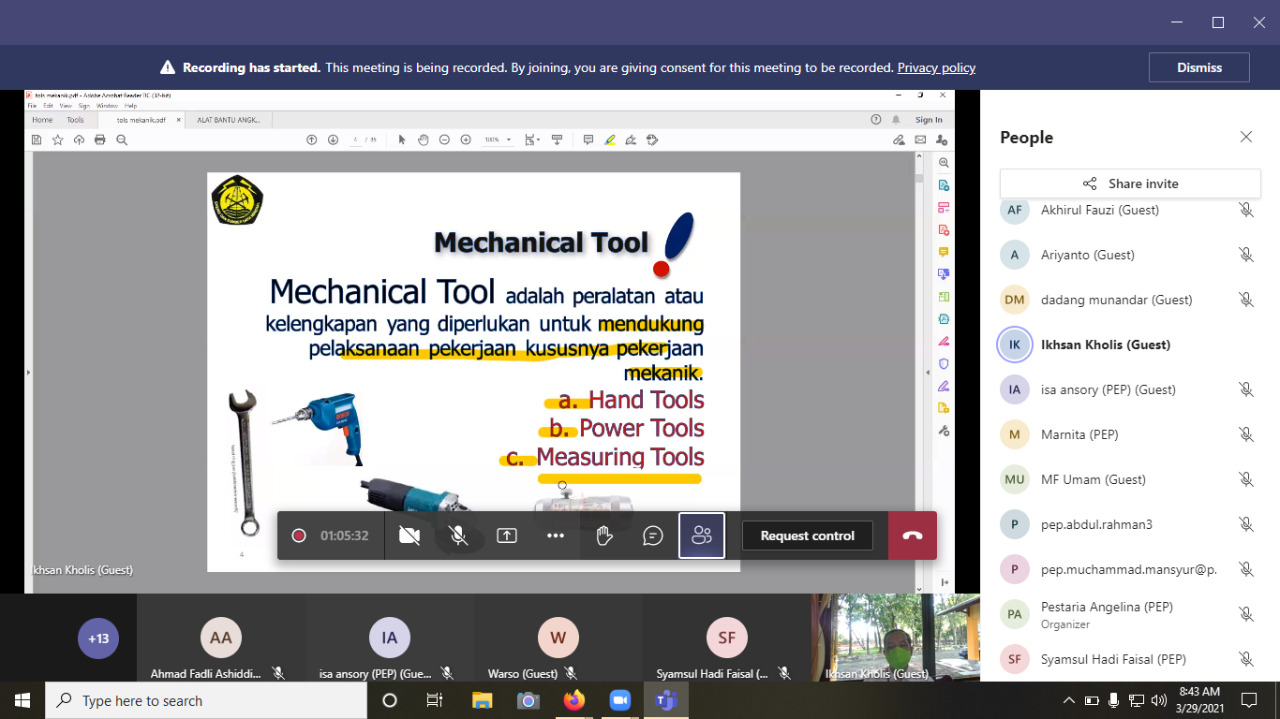Select Ikhsan Kholis (Guest) in People list
The height and width of the screenshot is (719, 1280).
[x=1105, y=345]
